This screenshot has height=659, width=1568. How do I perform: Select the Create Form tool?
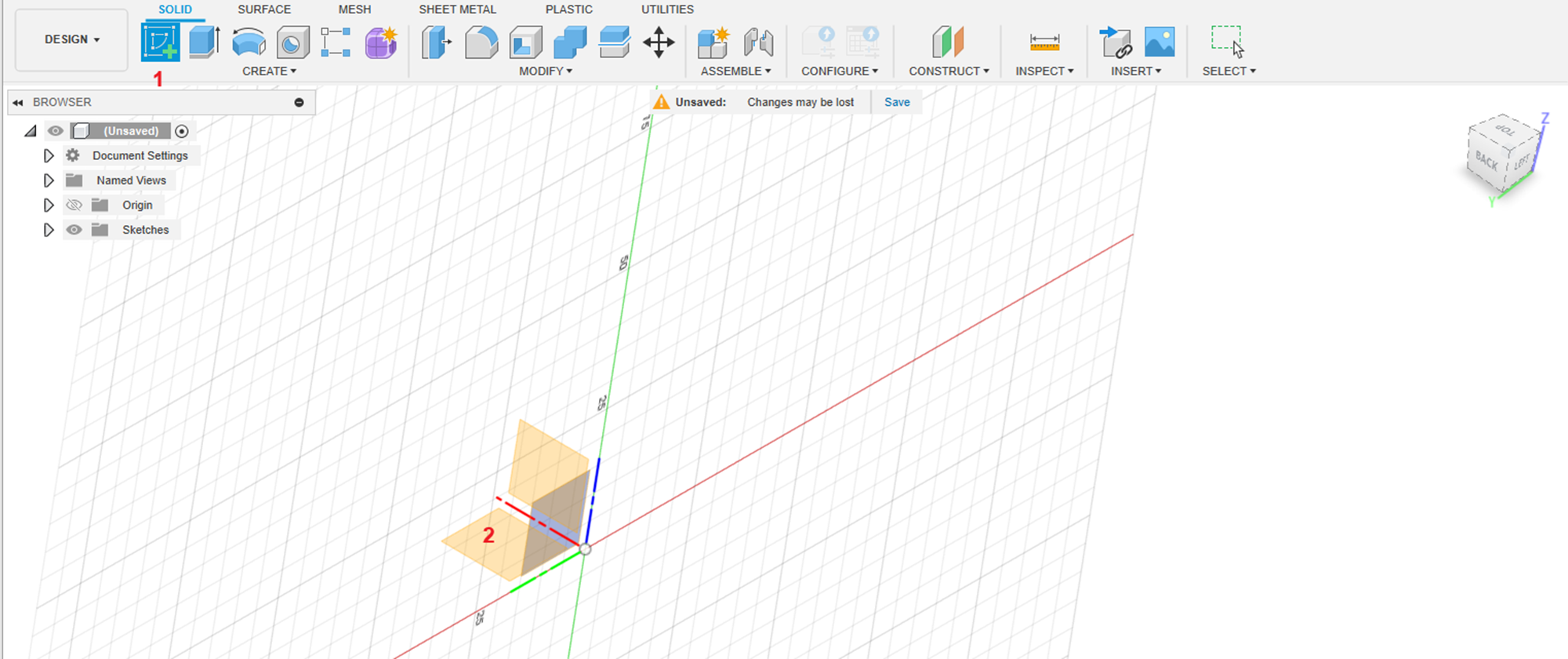point(381,42)
